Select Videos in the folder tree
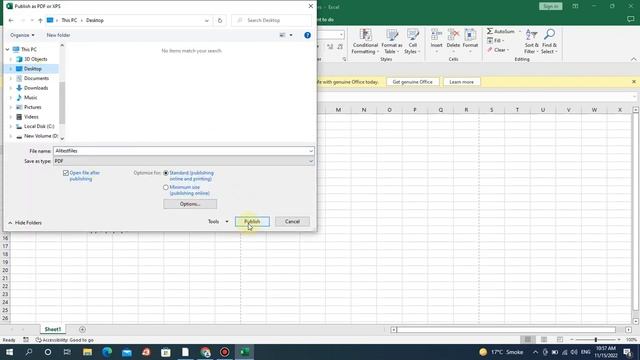This screenshot has width=640, height=360. click(x=31, y=117)
